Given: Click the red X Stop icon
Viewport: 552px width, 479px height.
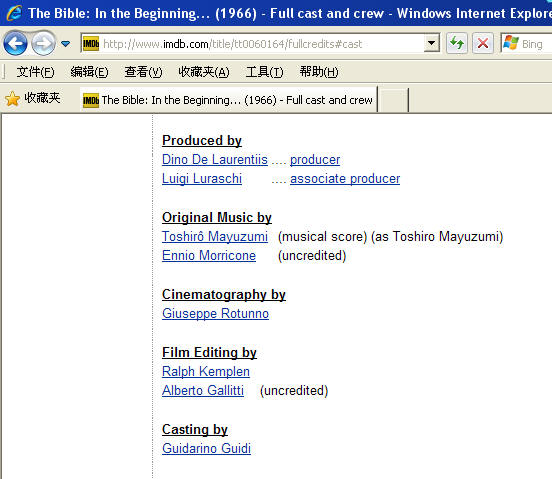Looking at the screenshot, I should pyautogui.click(x=483, y=44).
